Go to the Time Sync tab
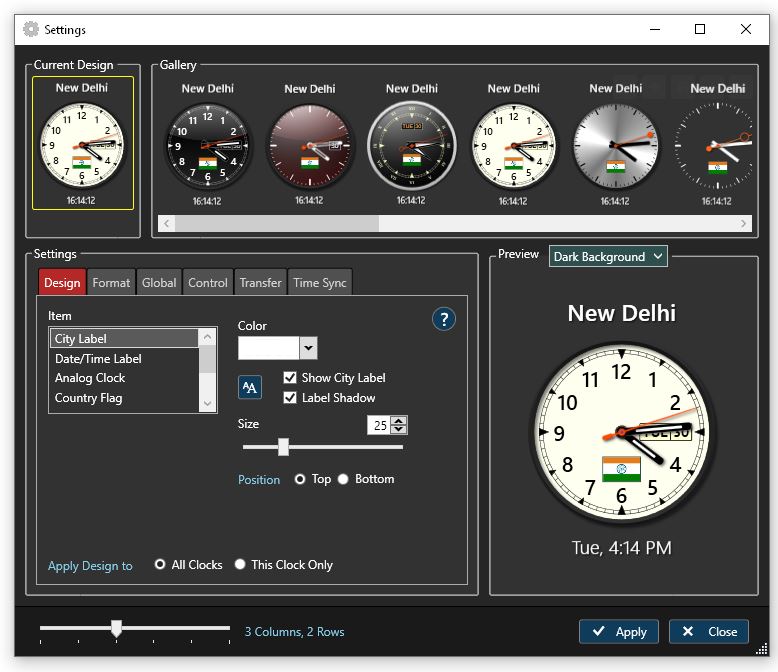778x672 pixels. click(320, 282)
